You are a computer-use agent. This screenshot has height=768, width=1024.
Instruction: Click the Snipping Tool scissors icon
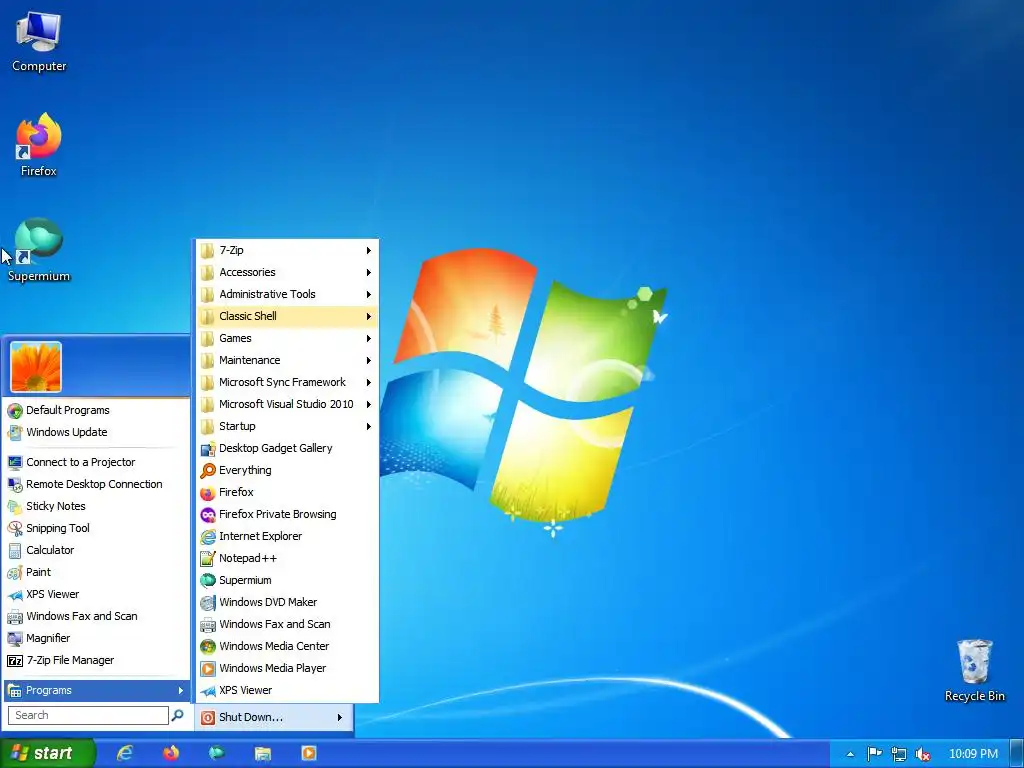click(14, 528)
